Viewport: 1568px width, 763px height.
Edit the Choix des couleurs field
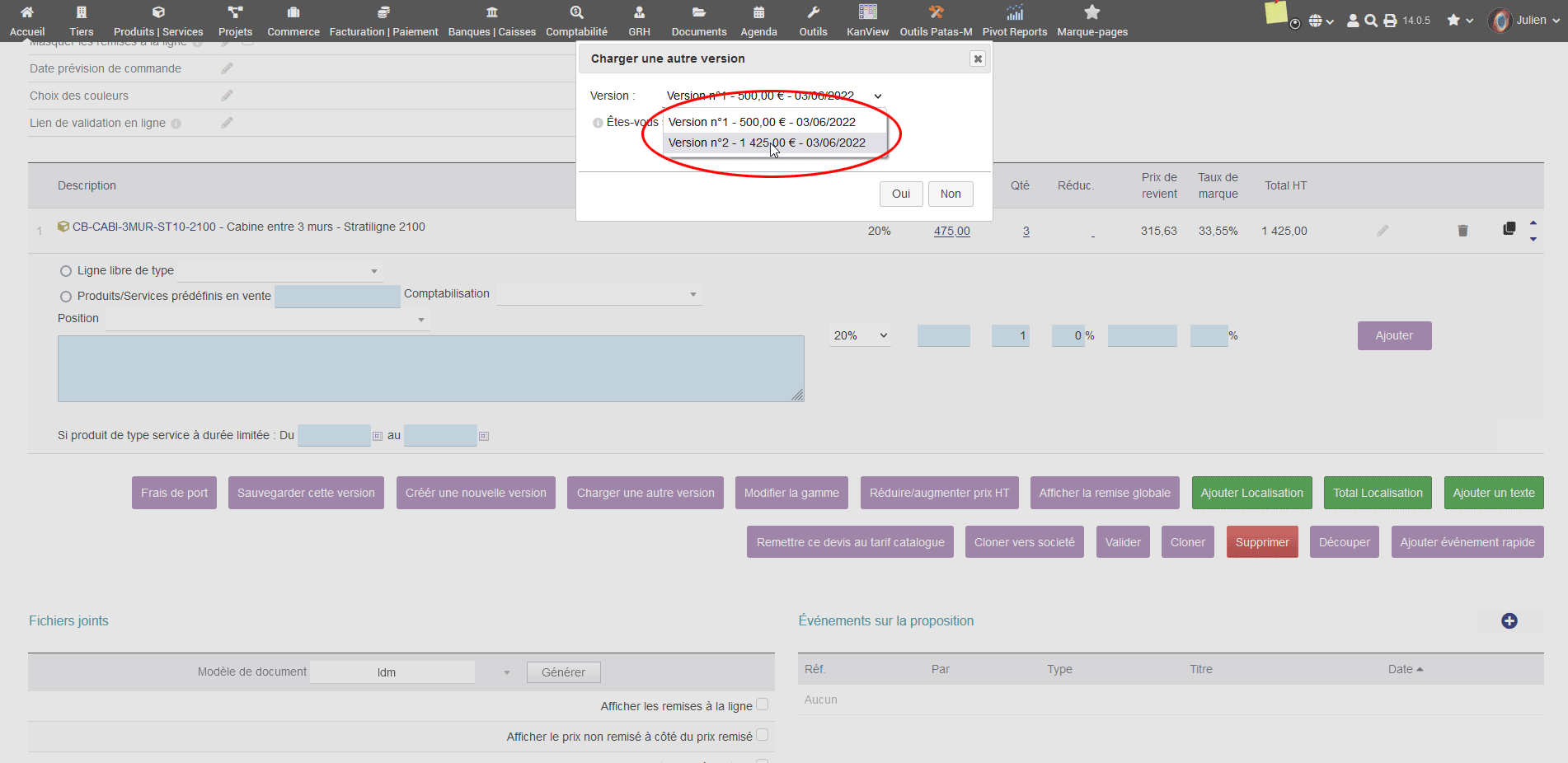tap(227, 96)
